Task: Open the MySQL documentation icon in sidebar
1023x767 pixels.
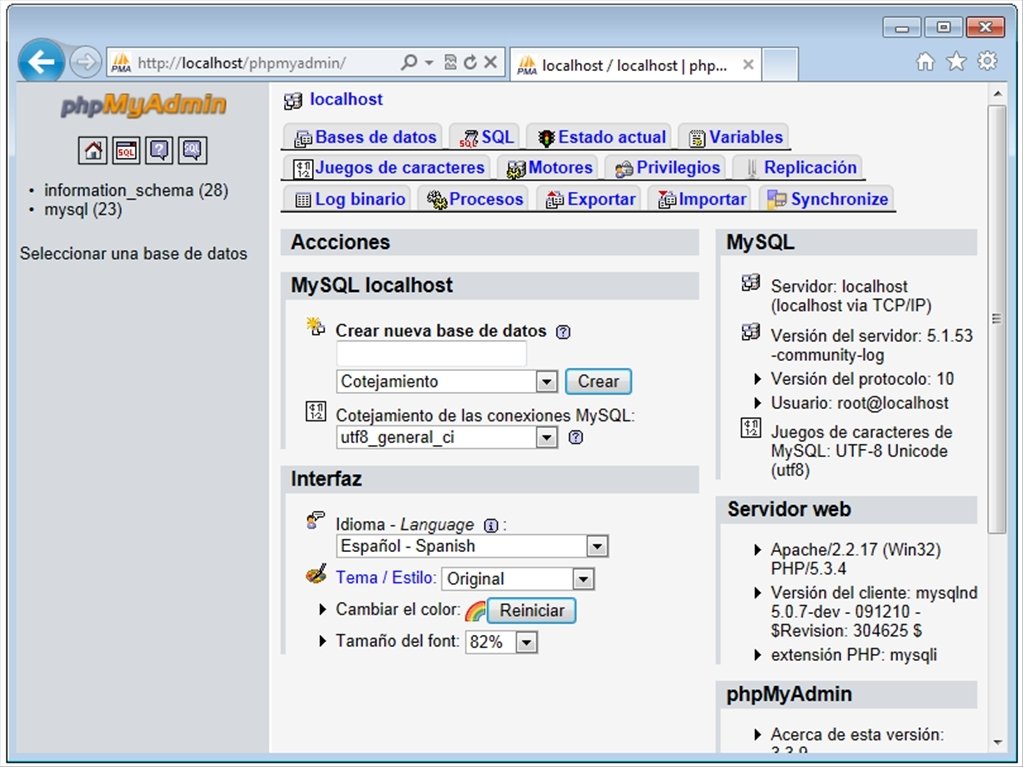Action: point(192,151)
